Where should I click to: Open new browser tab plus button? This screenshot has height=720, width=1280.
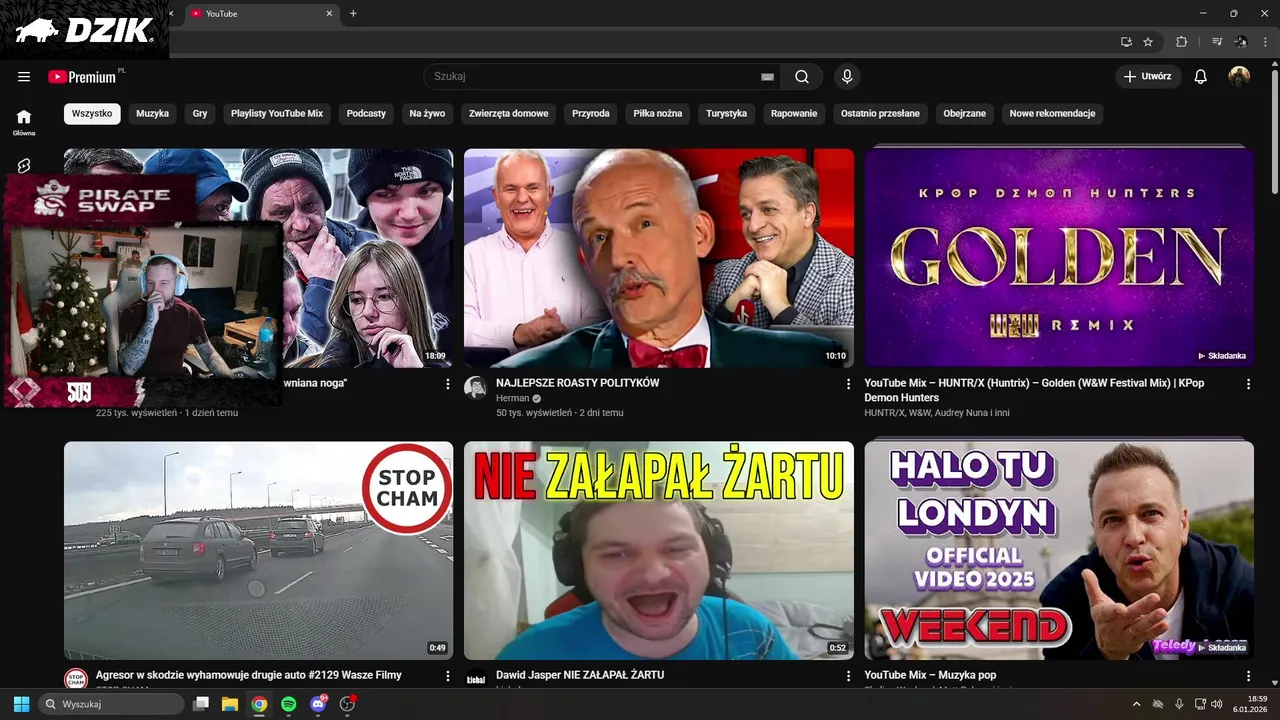pyautogui.click(x=353, y=14)
